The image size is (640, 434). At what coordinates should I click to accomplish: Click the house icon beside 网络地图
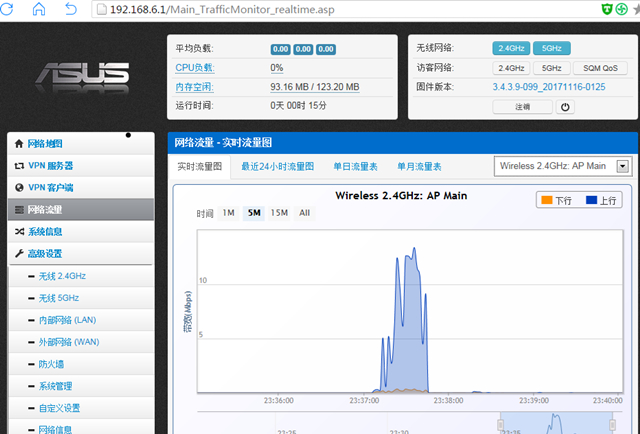click(x=19, y=144)
